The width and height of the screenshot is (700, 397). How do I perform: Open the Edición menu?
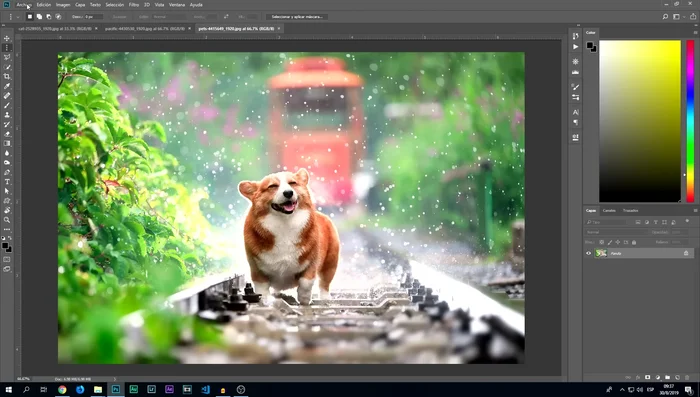(44, 5)
